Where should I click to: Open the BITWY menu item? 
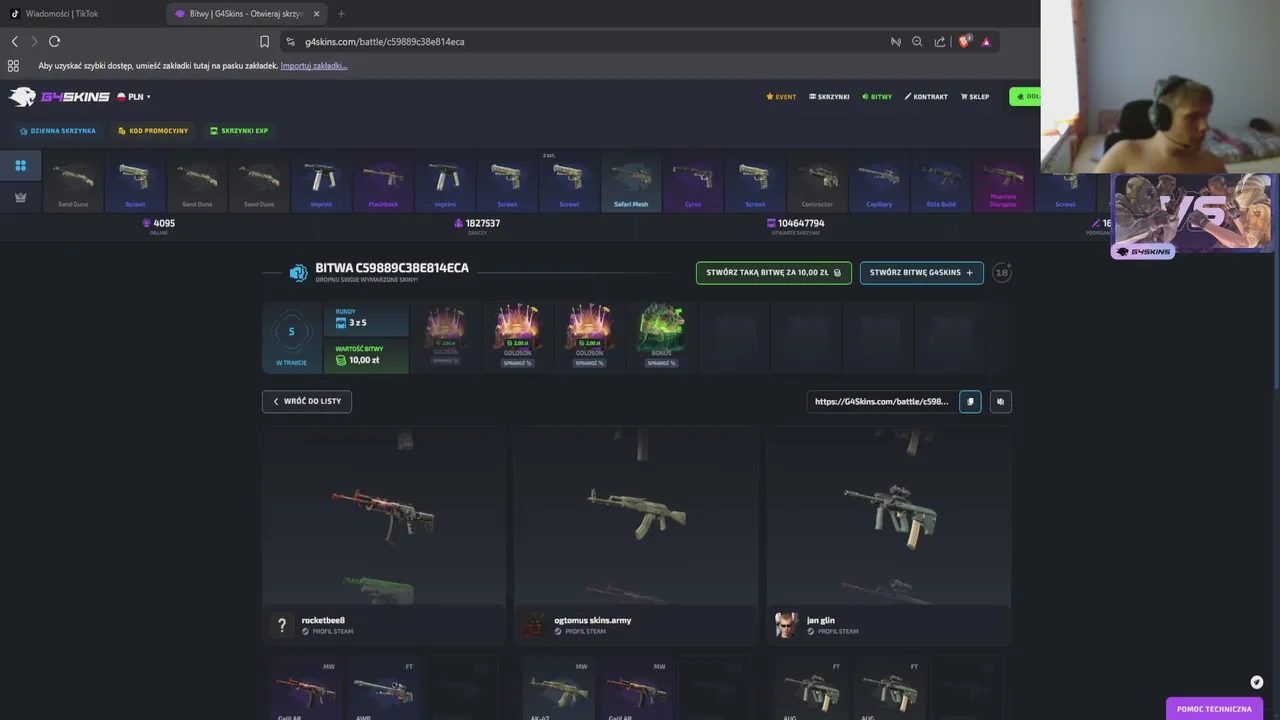click(876, 97)
